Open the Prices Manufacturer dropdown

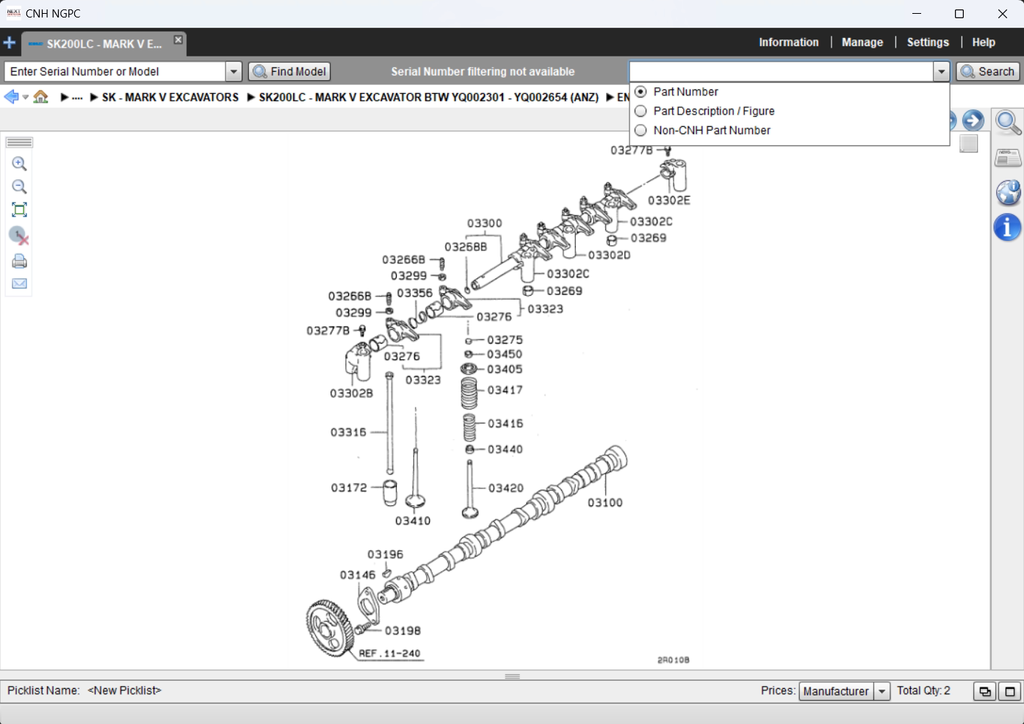coord(881,691)
